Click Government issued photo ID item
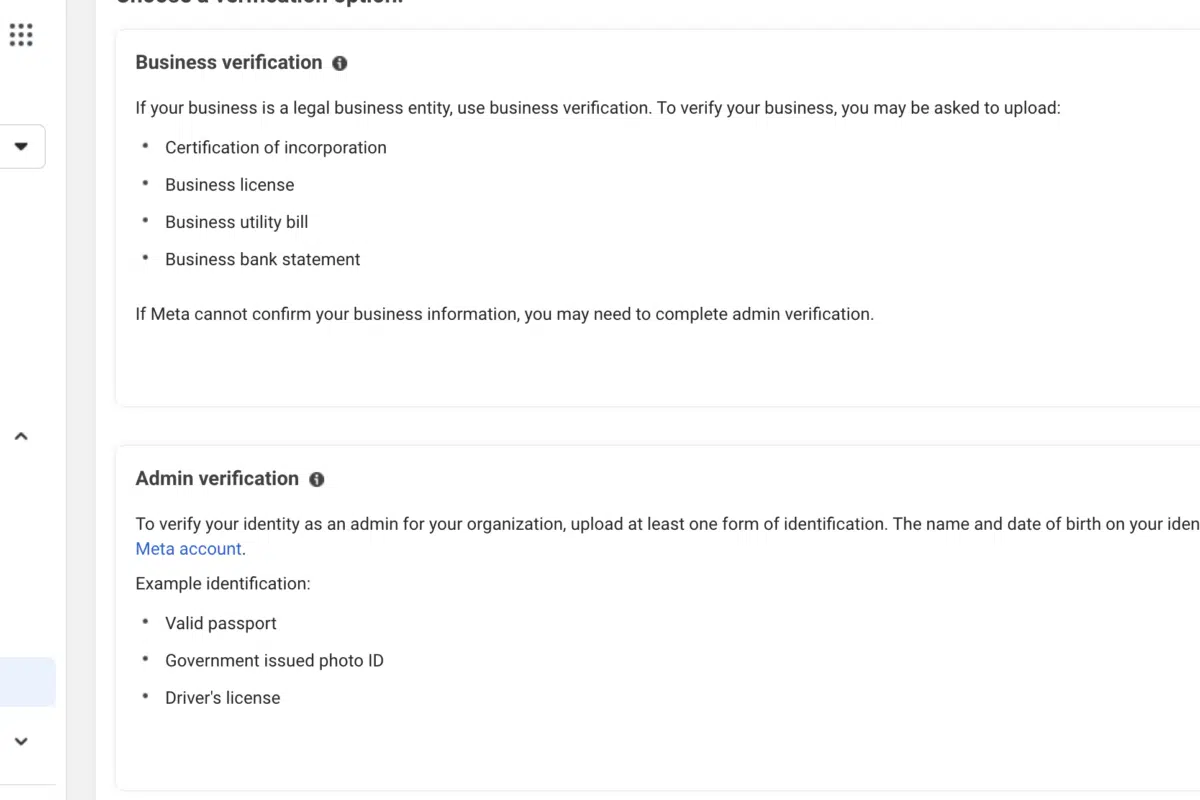Viewport: 1200px width, 800px height. tap(275, 660)
